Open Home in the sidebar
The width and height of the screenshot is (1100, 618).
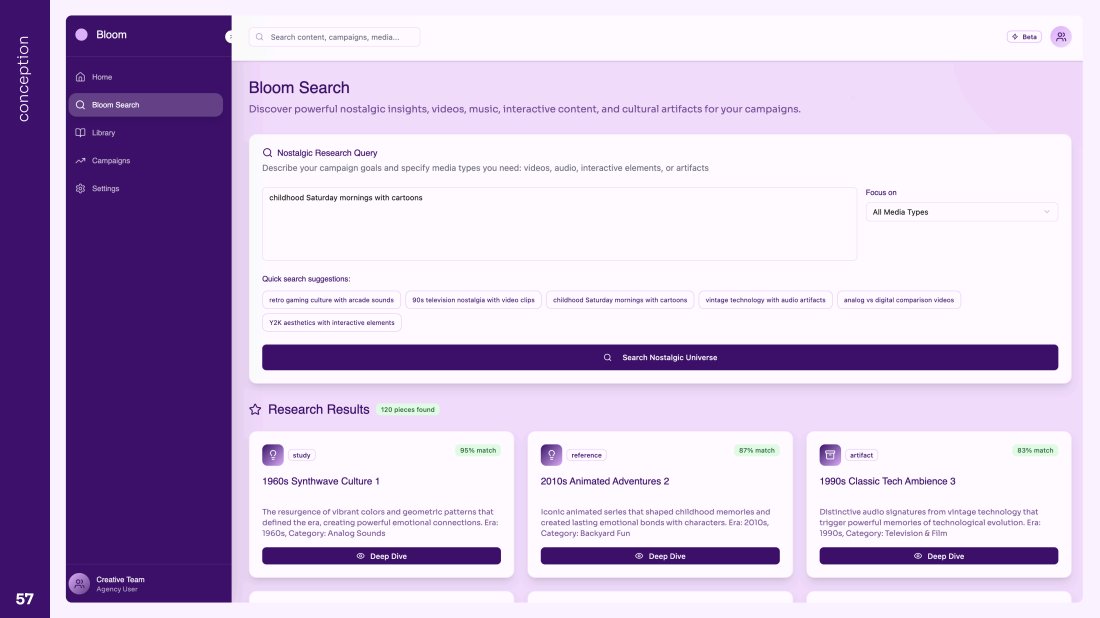101,77
